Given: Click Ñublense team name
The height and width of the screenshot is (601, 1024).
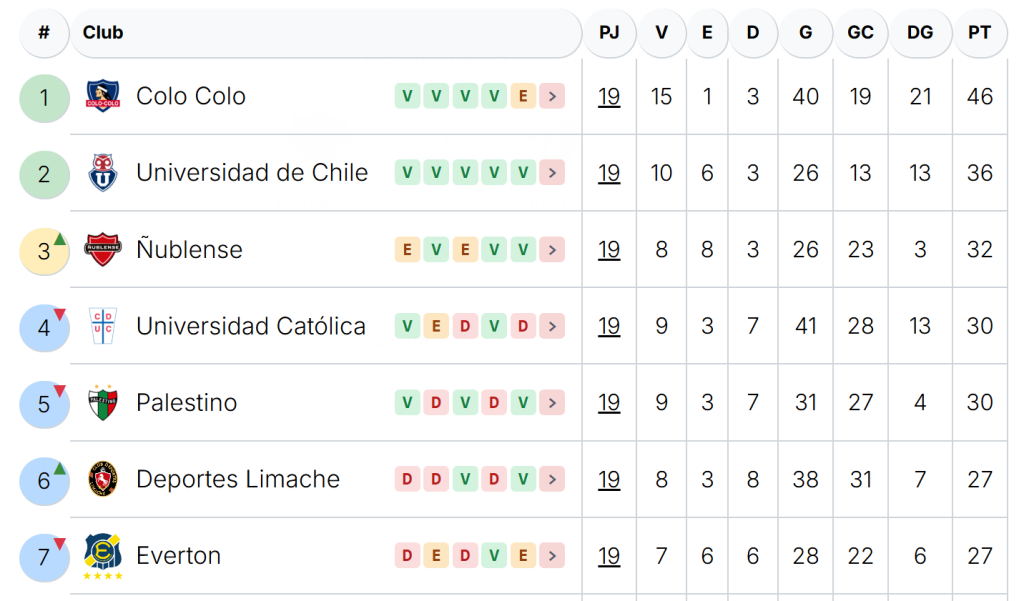Looking at the screenshot, I should pos(189,249).
